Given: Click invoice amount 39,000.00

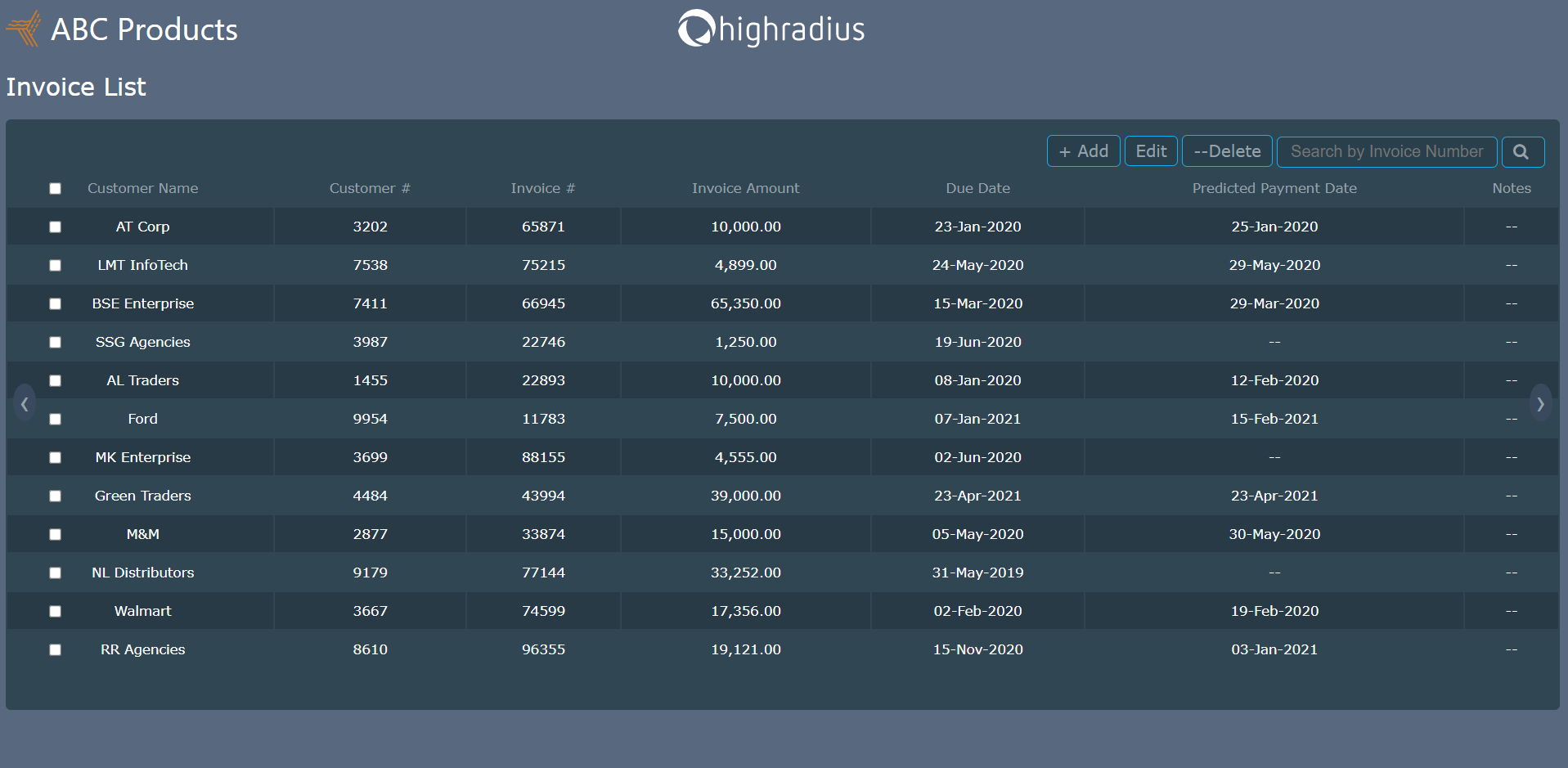Looking at the screenshot, I should pyautogui.click(x=745, y=496).
